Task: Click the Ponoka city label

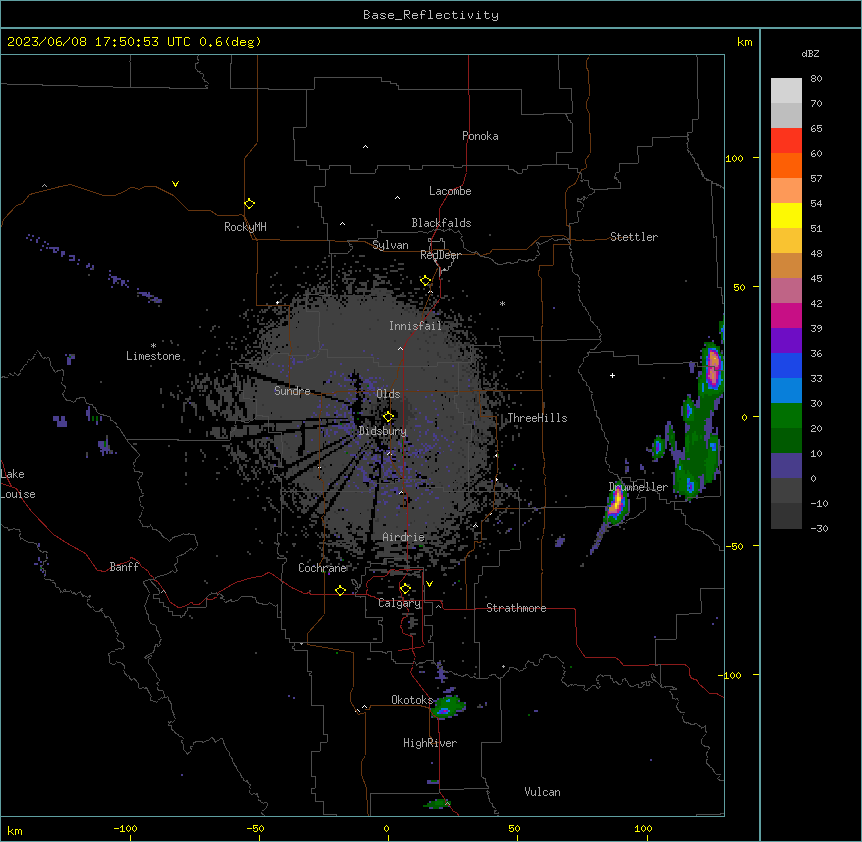Action: coord(480,136)
